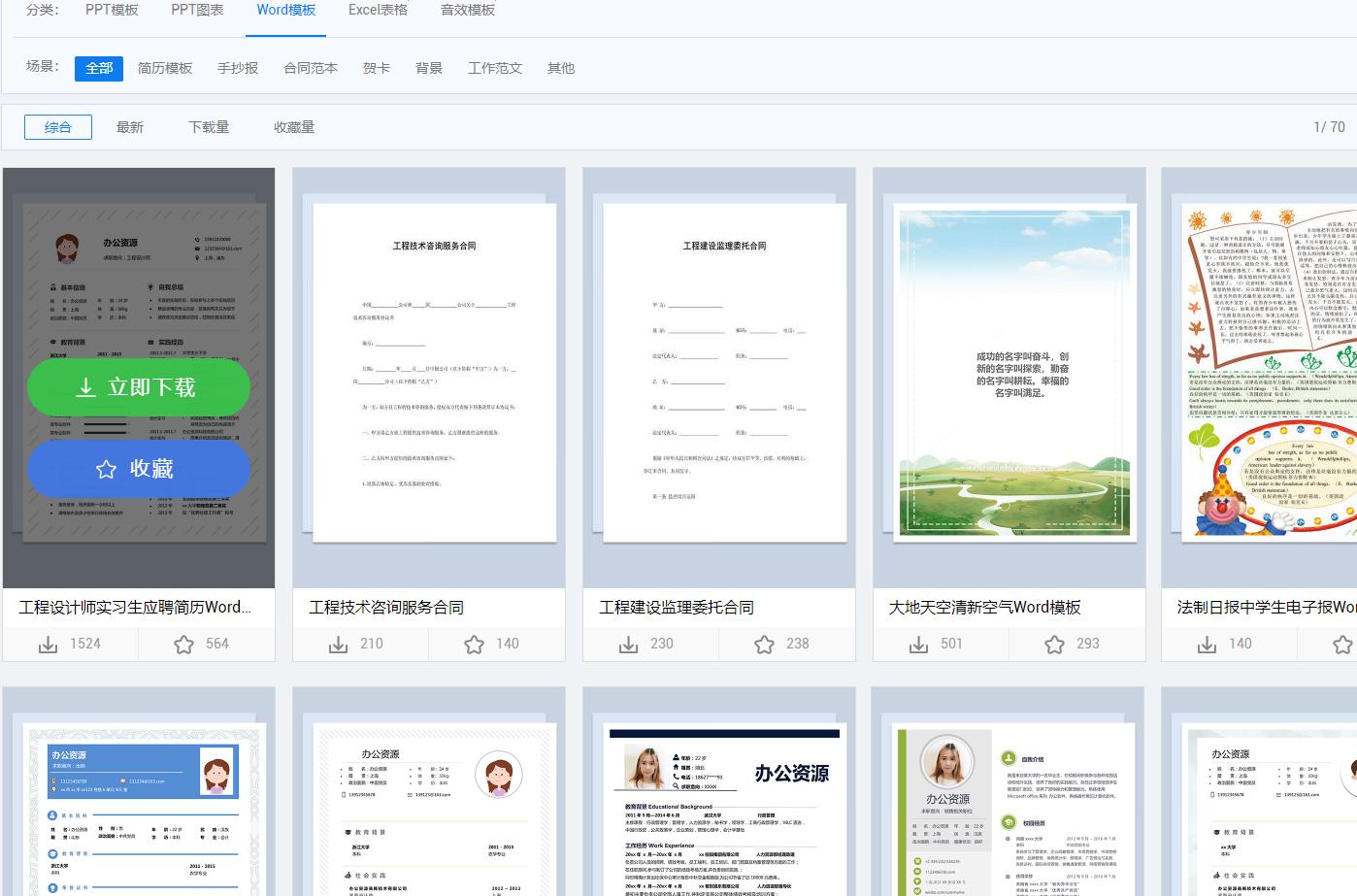Enable the 合同范本 filter
The height and width of the screenshot is (896, 1357).
[x=309, y=68]
